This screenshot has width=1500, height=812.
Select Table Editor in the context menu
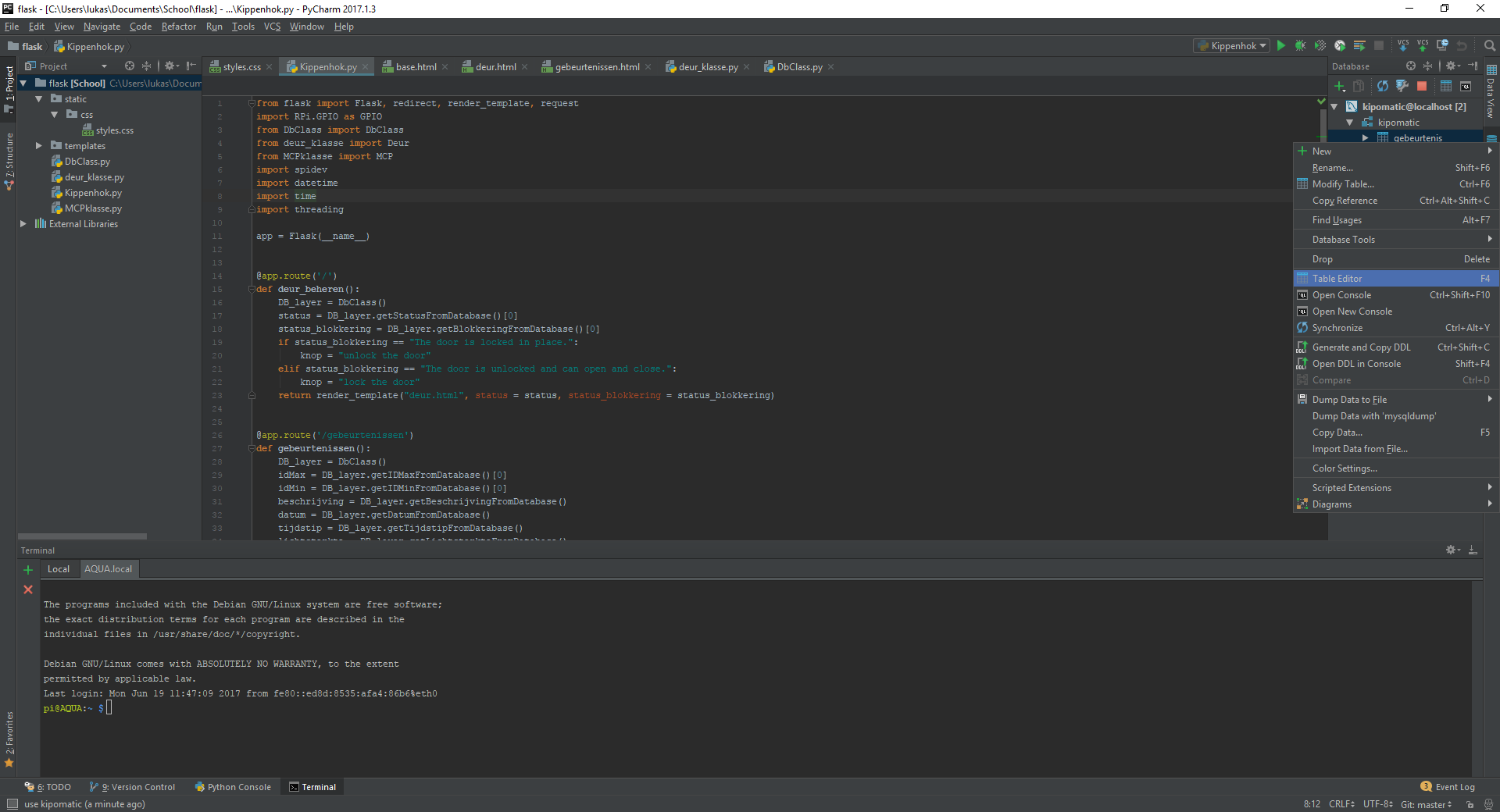pyautogui.click(x=1337, y=279)
